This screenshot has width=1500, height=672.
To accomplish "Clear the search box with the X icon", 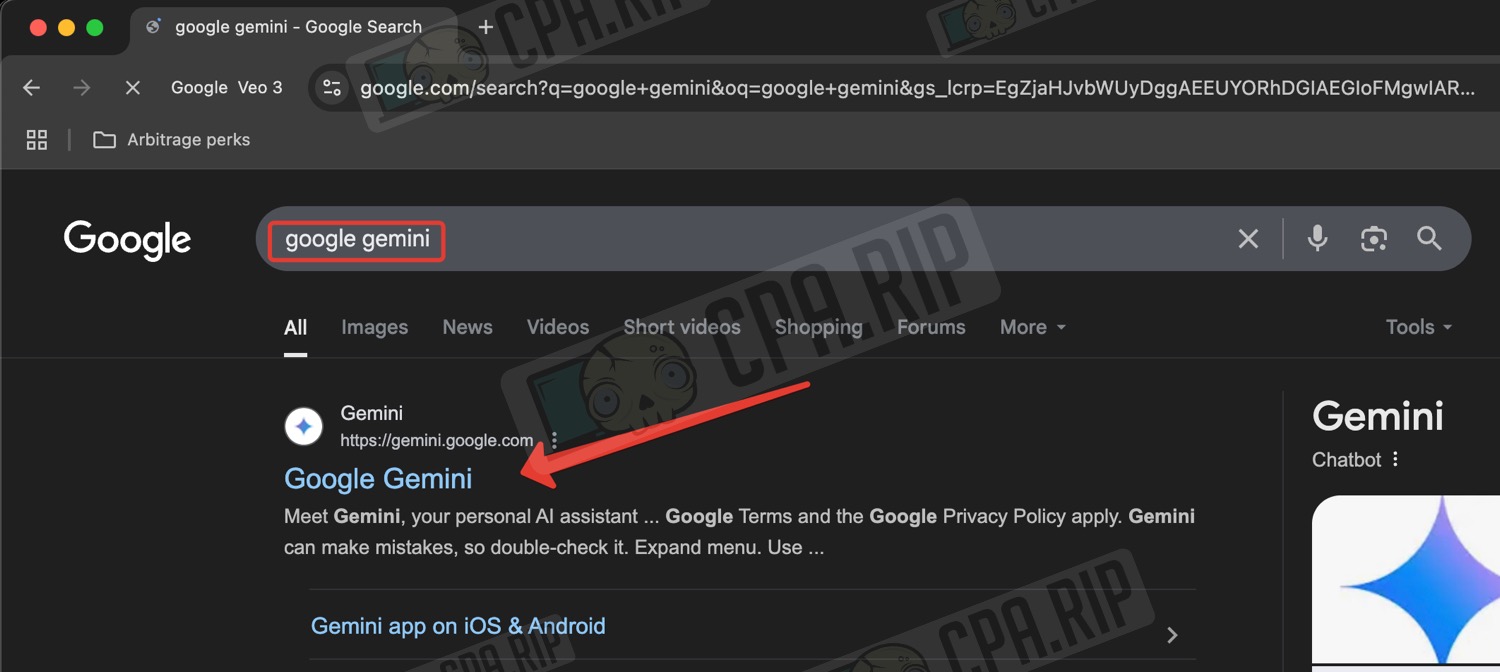I will tap(1248, 238).
